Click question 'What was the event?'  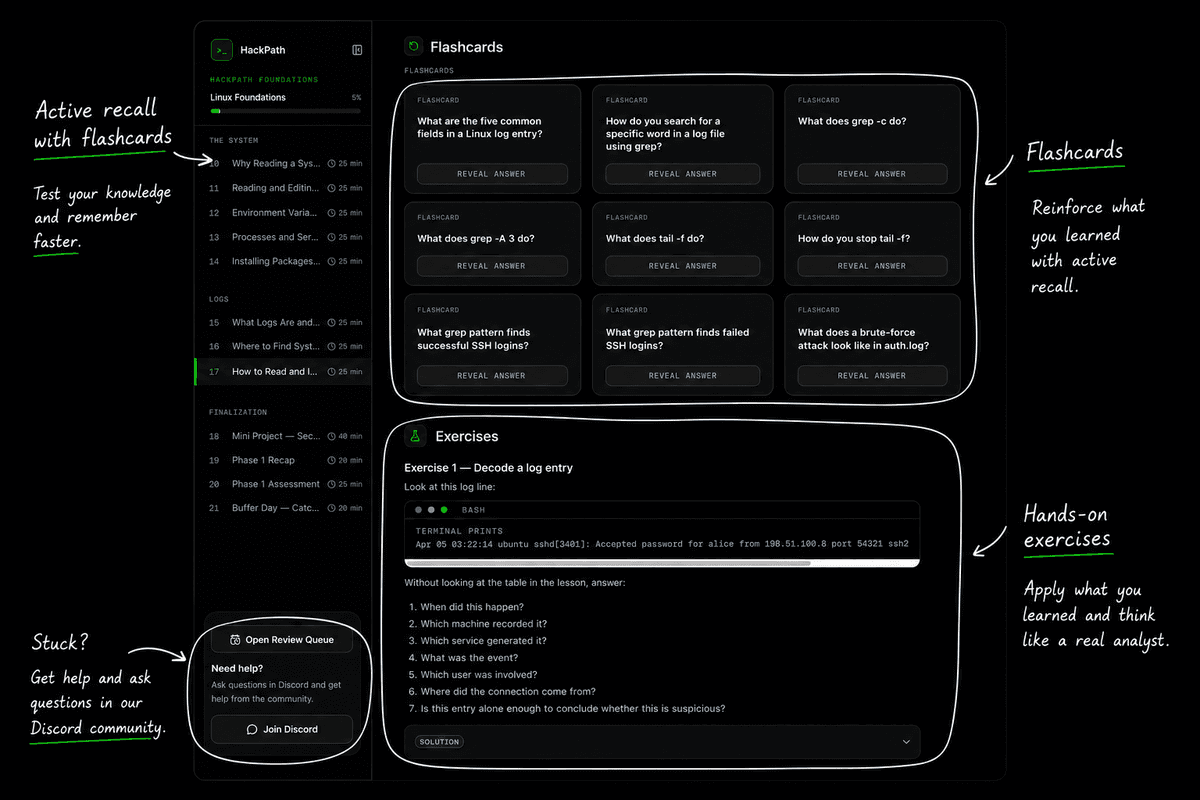pos(469,658)
